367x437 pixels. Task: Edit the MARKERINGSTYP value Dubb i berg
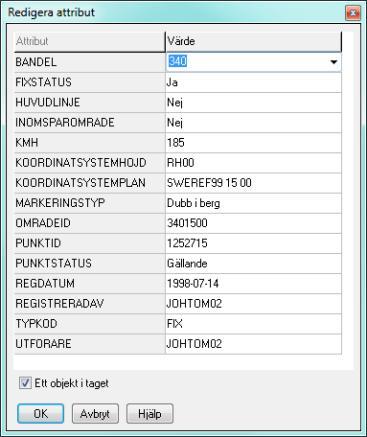[x=253, y=203]
